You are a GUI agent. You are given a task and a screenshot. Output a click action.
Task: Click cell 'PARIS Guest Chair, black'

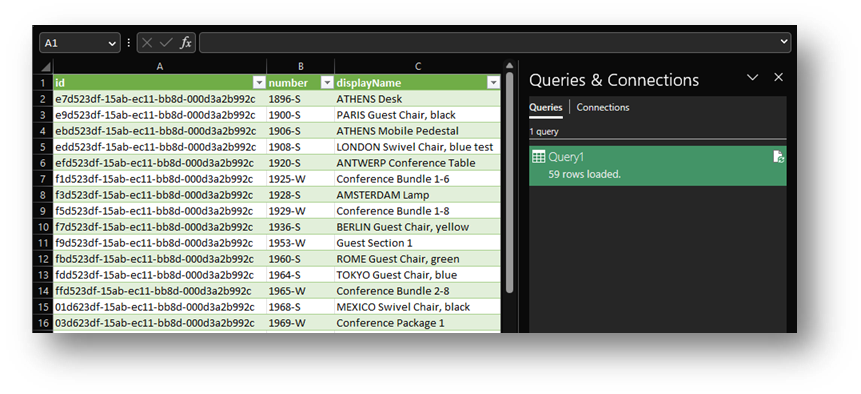tap(418, 115)
